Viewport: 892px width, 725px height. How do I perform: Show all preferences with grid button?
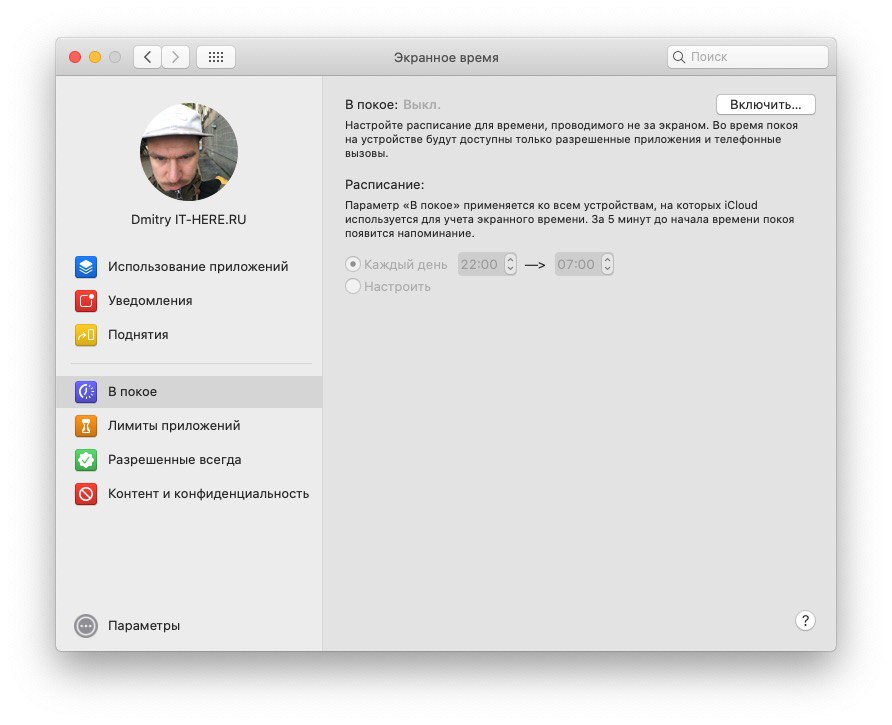216,57
